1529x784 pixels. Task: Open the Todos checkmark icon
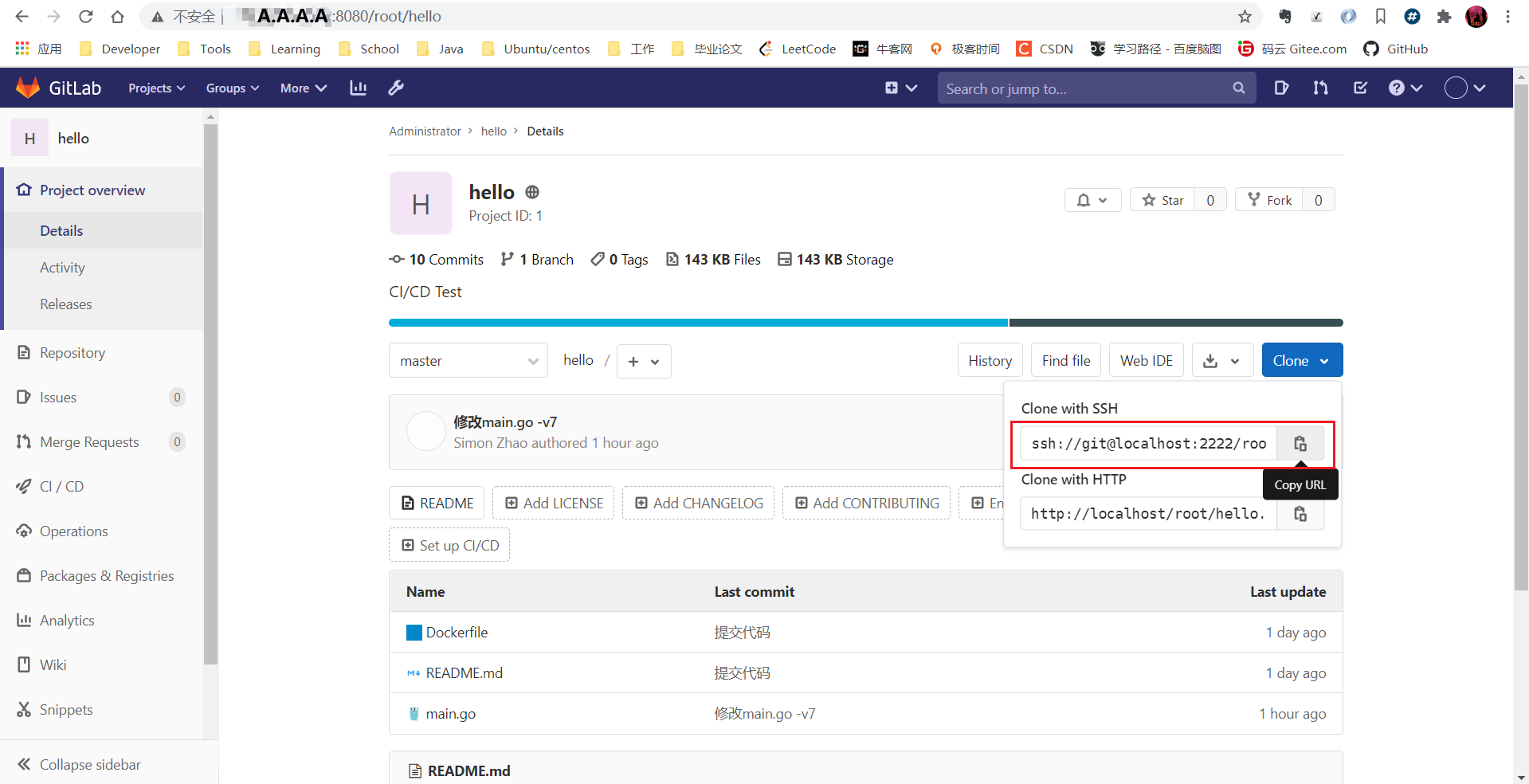pos(1360,88)
